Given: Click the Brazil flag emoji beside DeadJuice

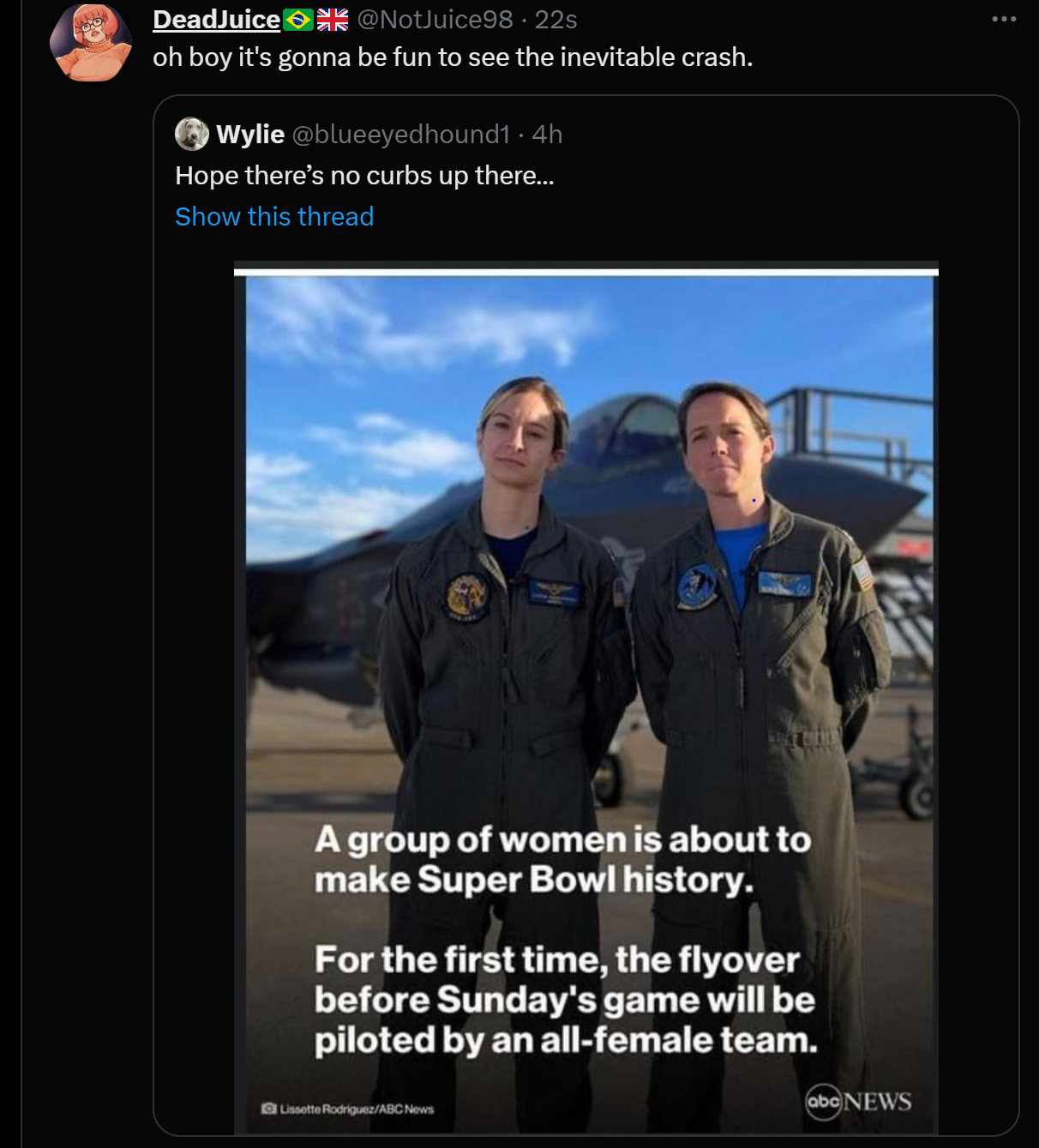Looking at the screenshot, I should [298, 20].
